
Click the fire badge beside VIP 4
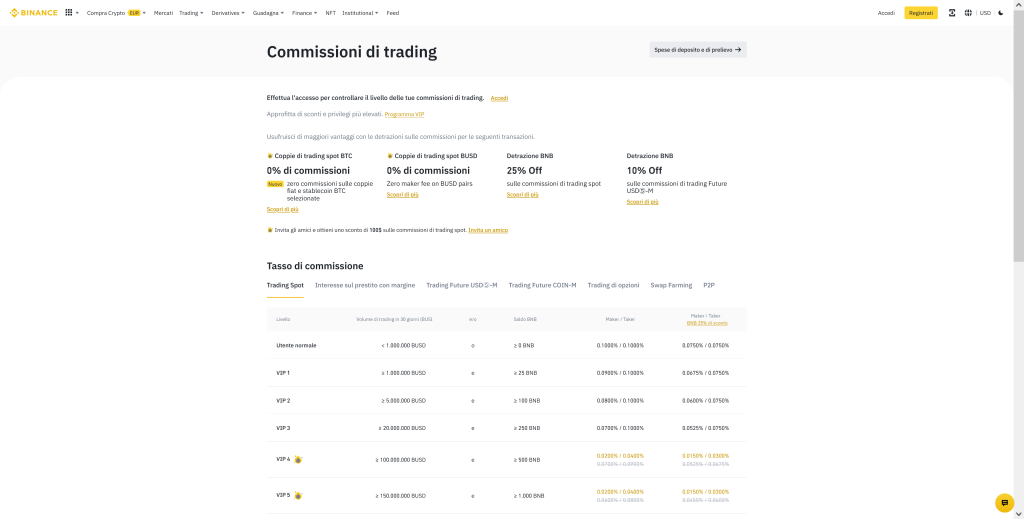click(x=298, y=460)
